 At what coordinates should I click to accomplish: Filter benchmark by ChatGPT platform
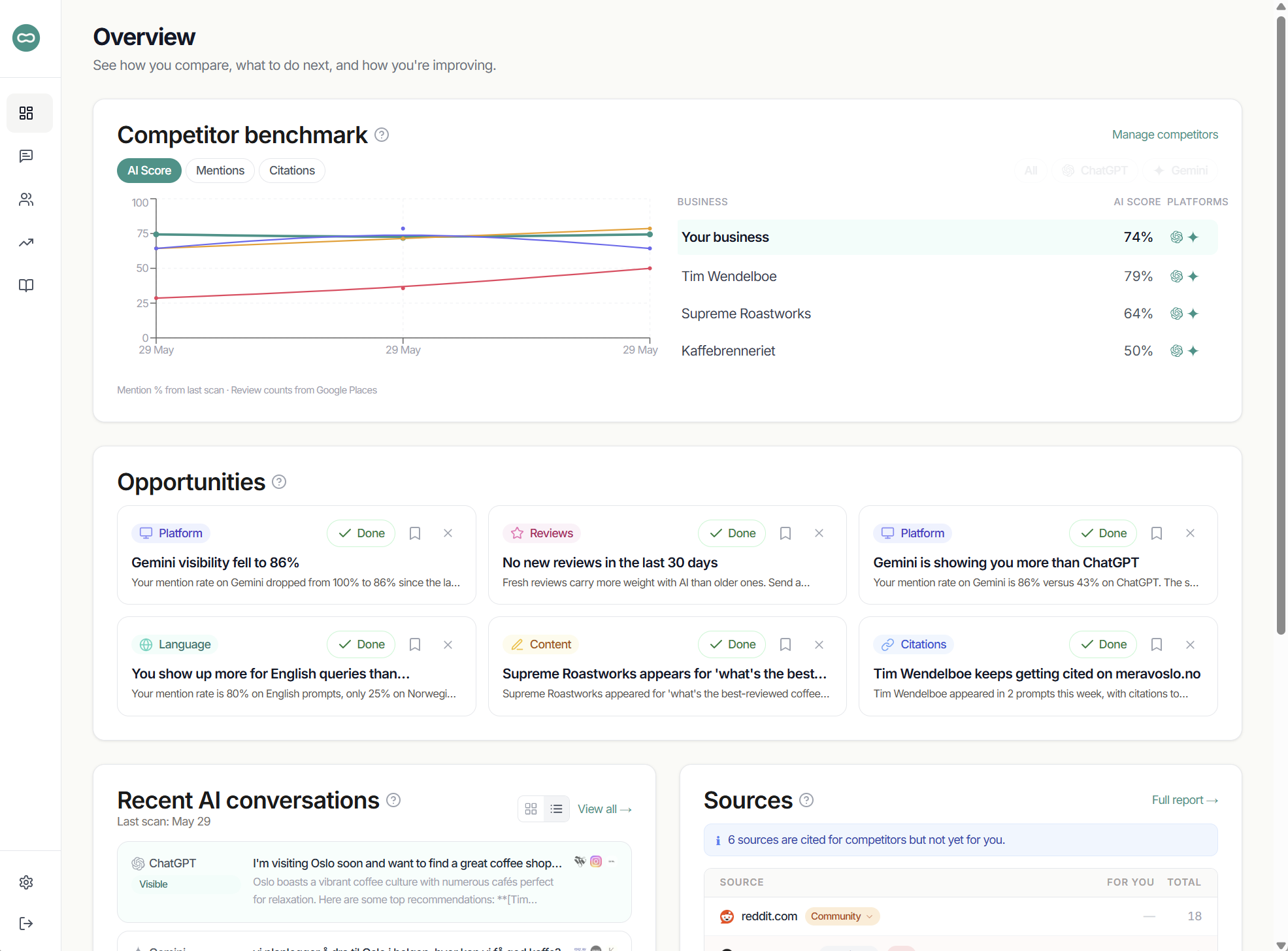click(x=1095, y=171)
